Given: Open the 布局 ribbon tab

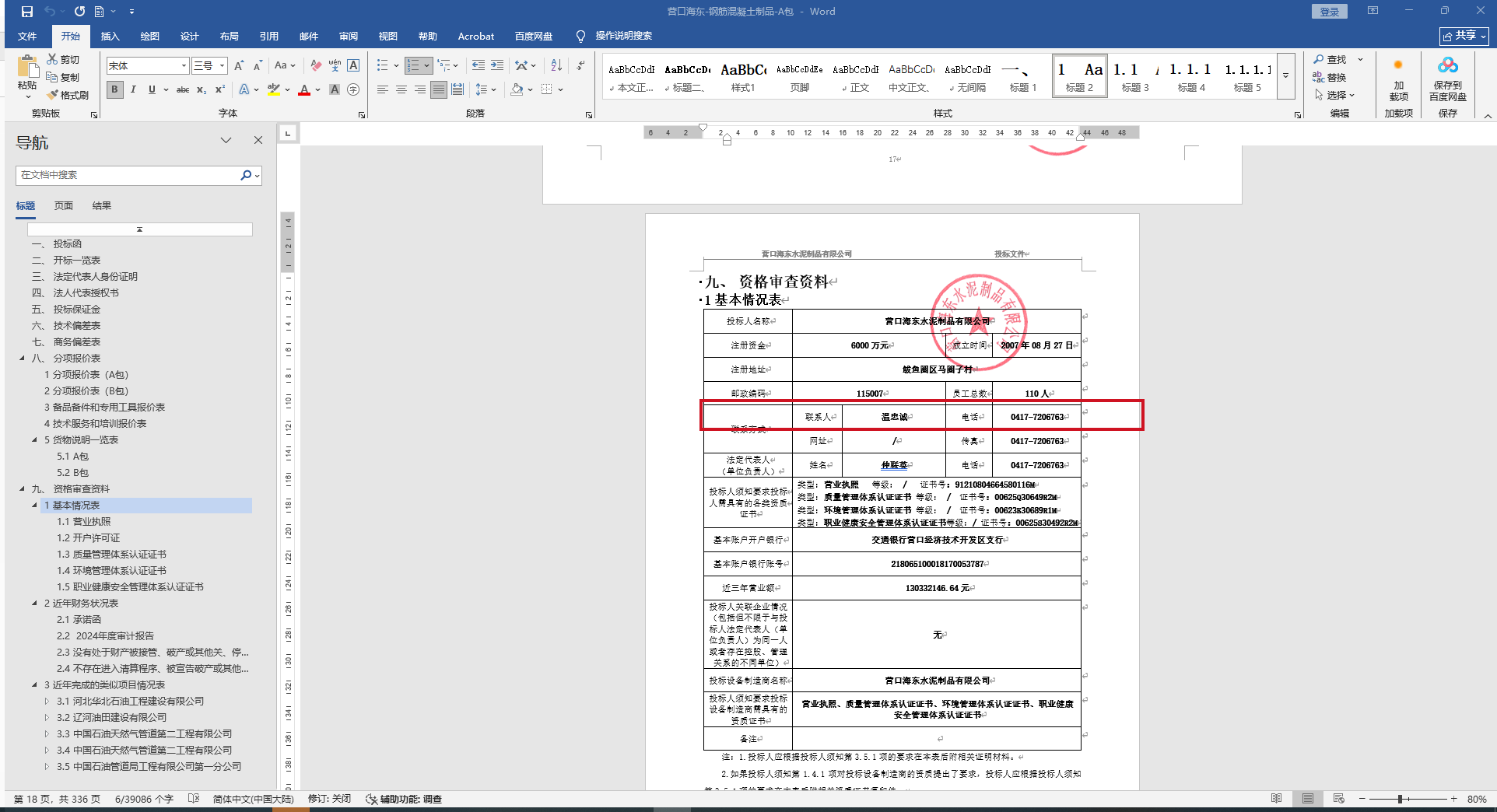Looking at the screenshot, I should [229, 37].
